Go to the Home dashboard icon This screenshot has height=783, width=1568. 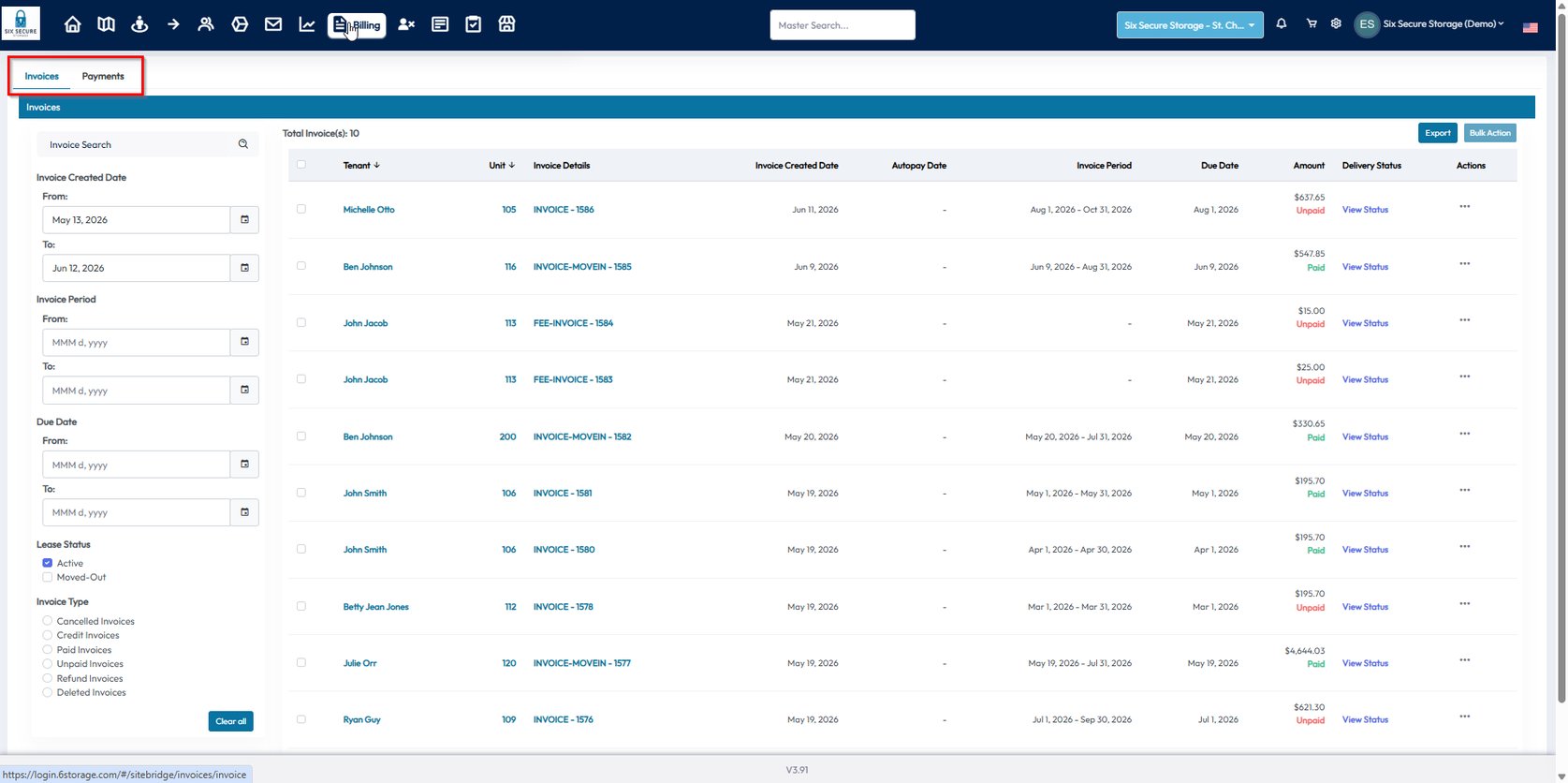72,24
